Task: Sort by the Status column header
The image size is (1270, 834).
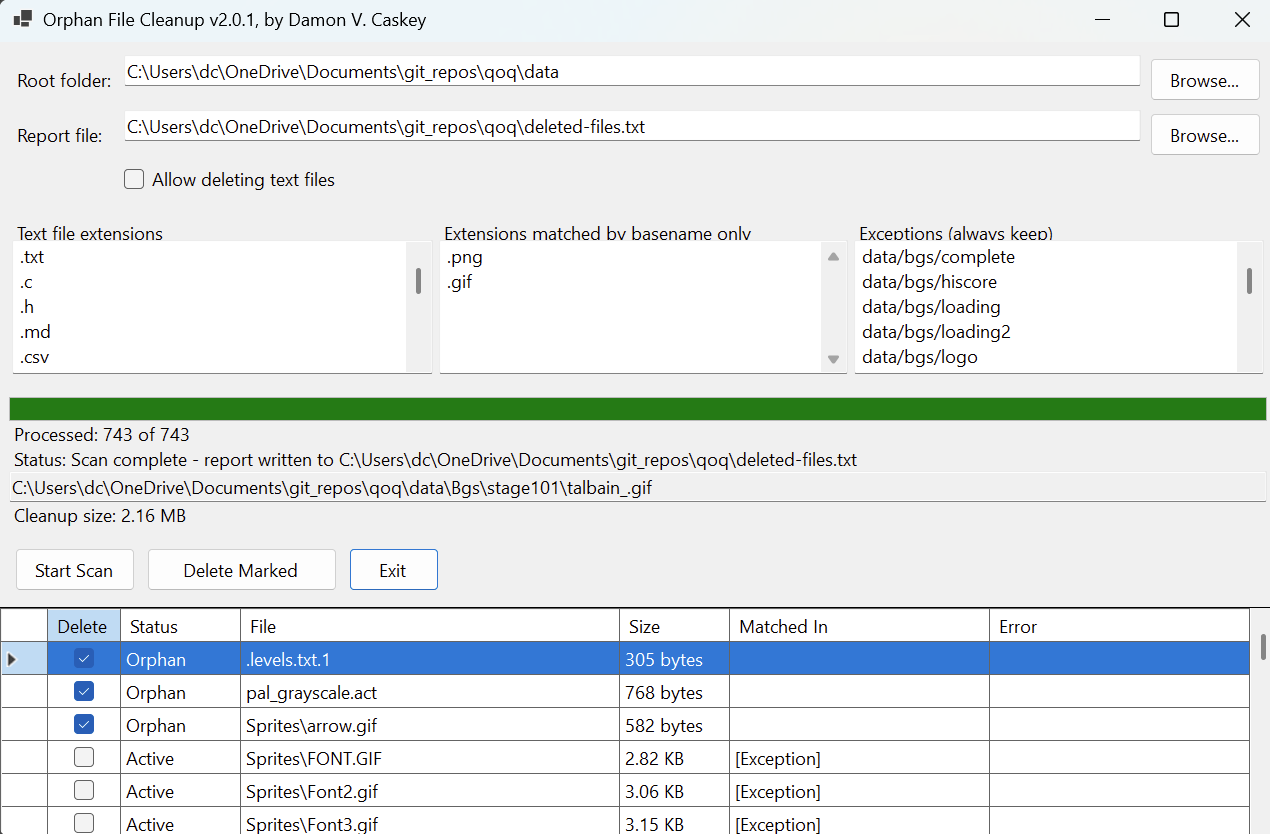Action: click(180, 626)
